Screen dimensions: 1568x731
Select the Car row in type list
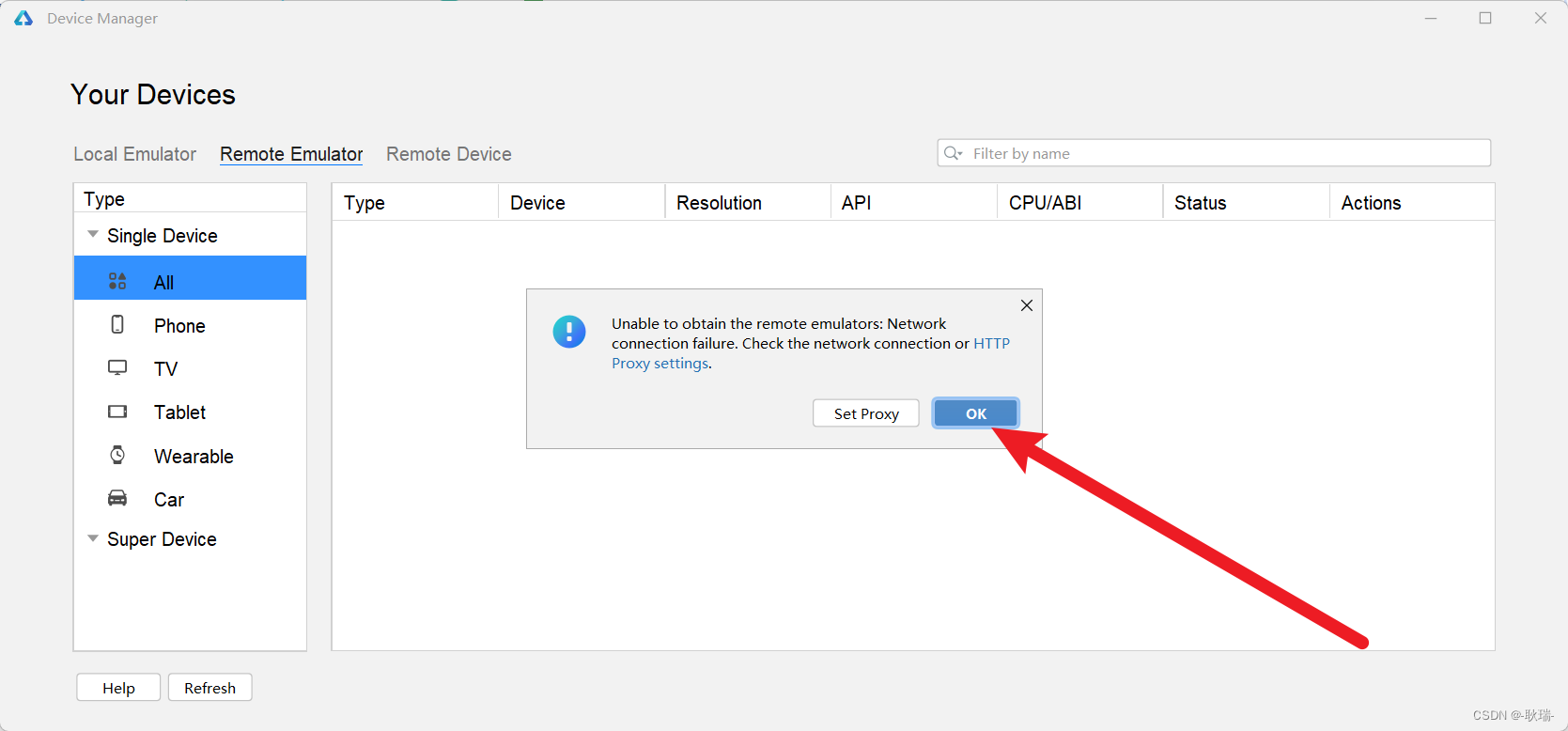190,499
